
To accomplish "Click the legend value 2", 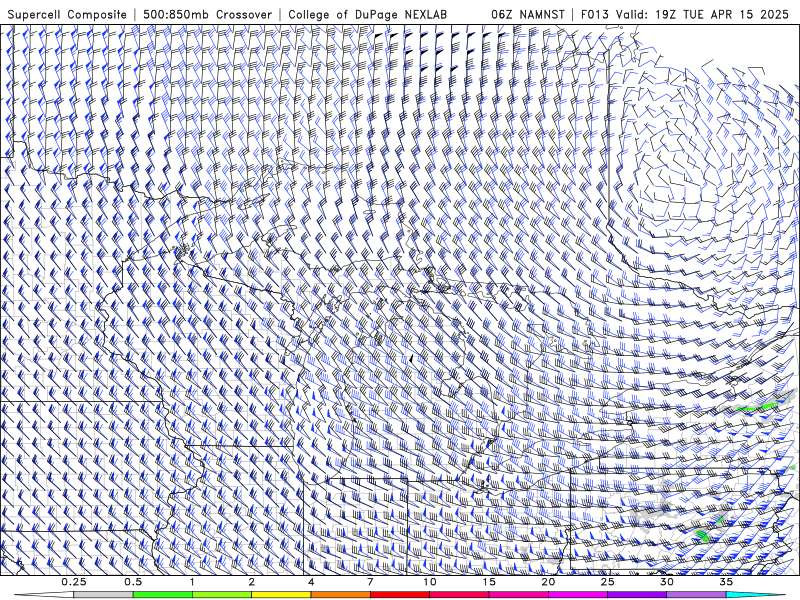I will tap(252, 582).
